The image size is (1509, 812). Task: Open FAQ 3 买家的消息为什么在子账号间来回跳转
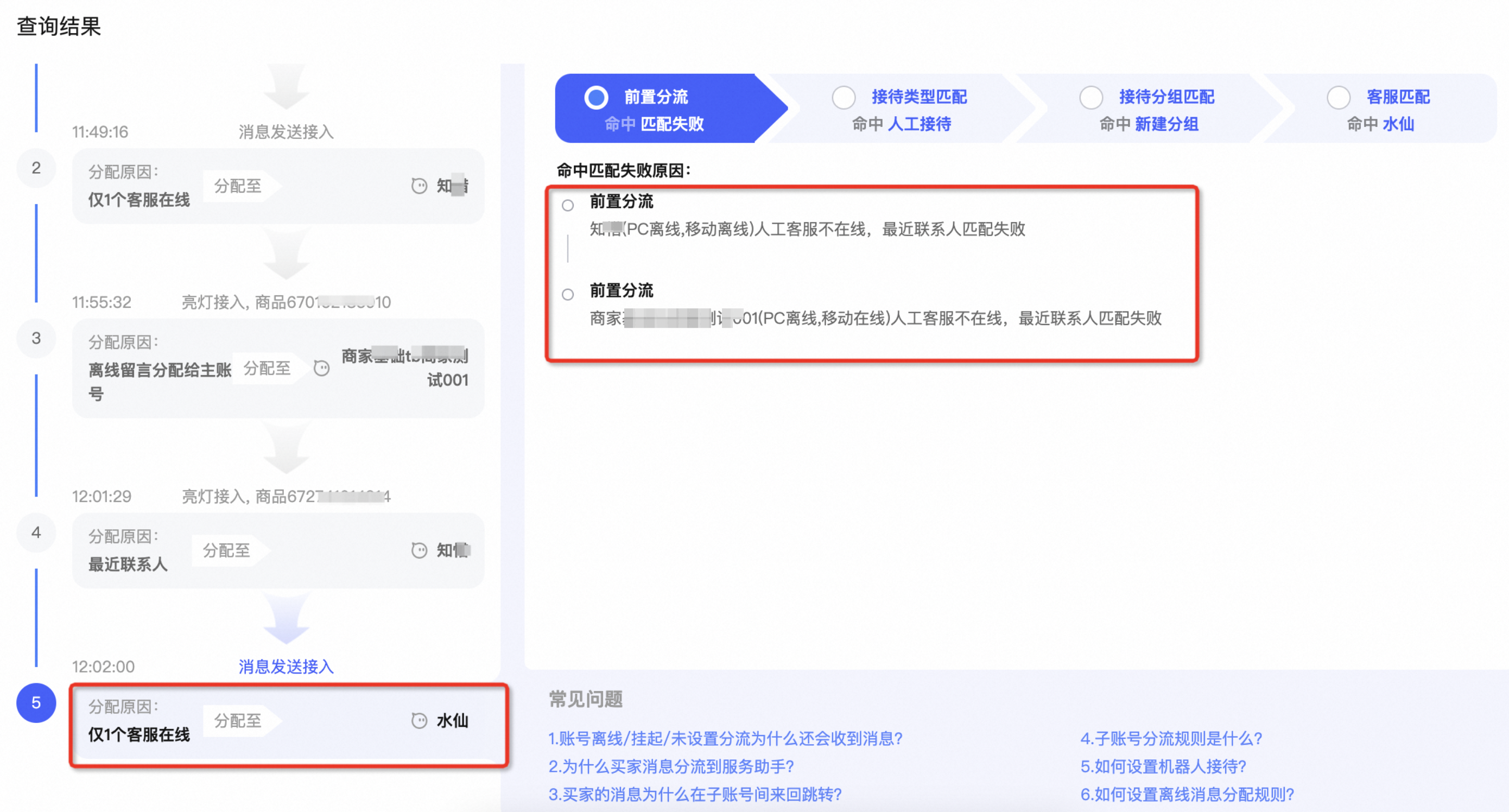pyautogui.click(x=695, y=795)
